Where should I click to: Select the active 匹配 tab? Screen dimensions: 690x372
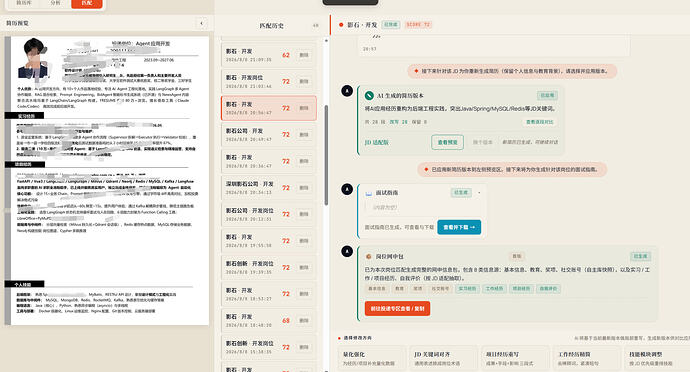(x=87, y=3)
